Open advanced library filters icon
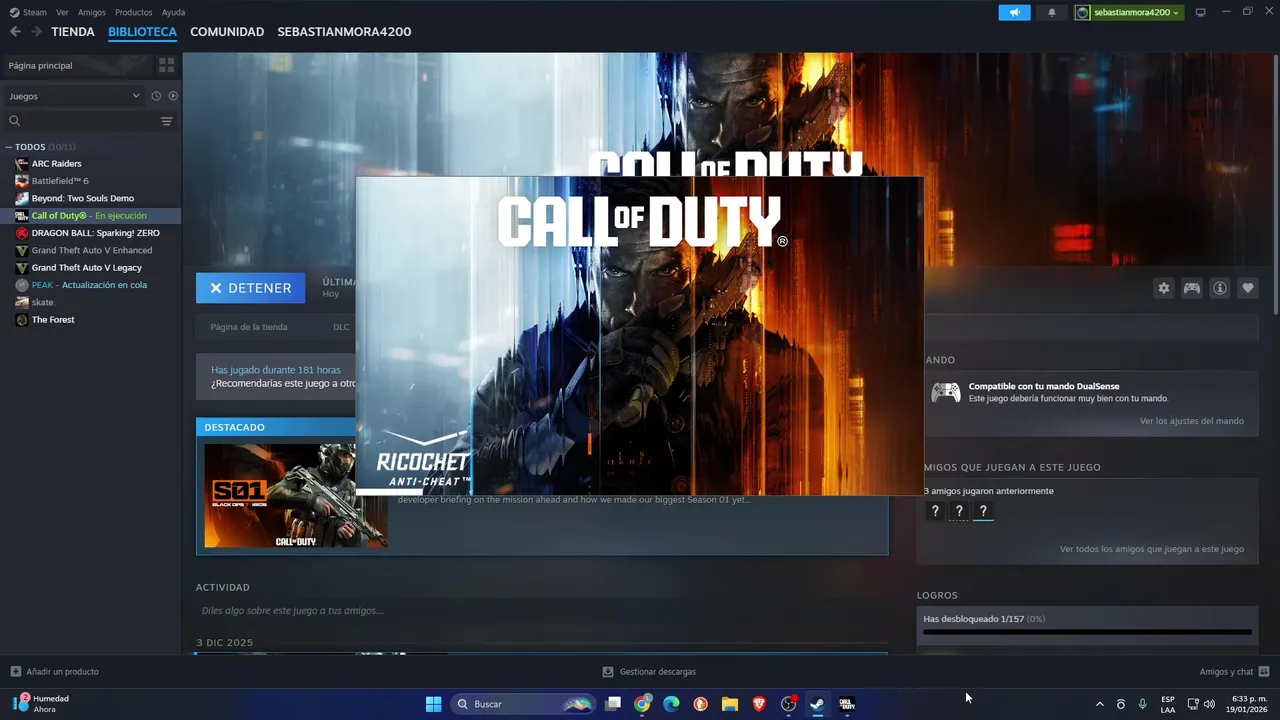This screenshot has width=1280, height=720. (166, 121)
